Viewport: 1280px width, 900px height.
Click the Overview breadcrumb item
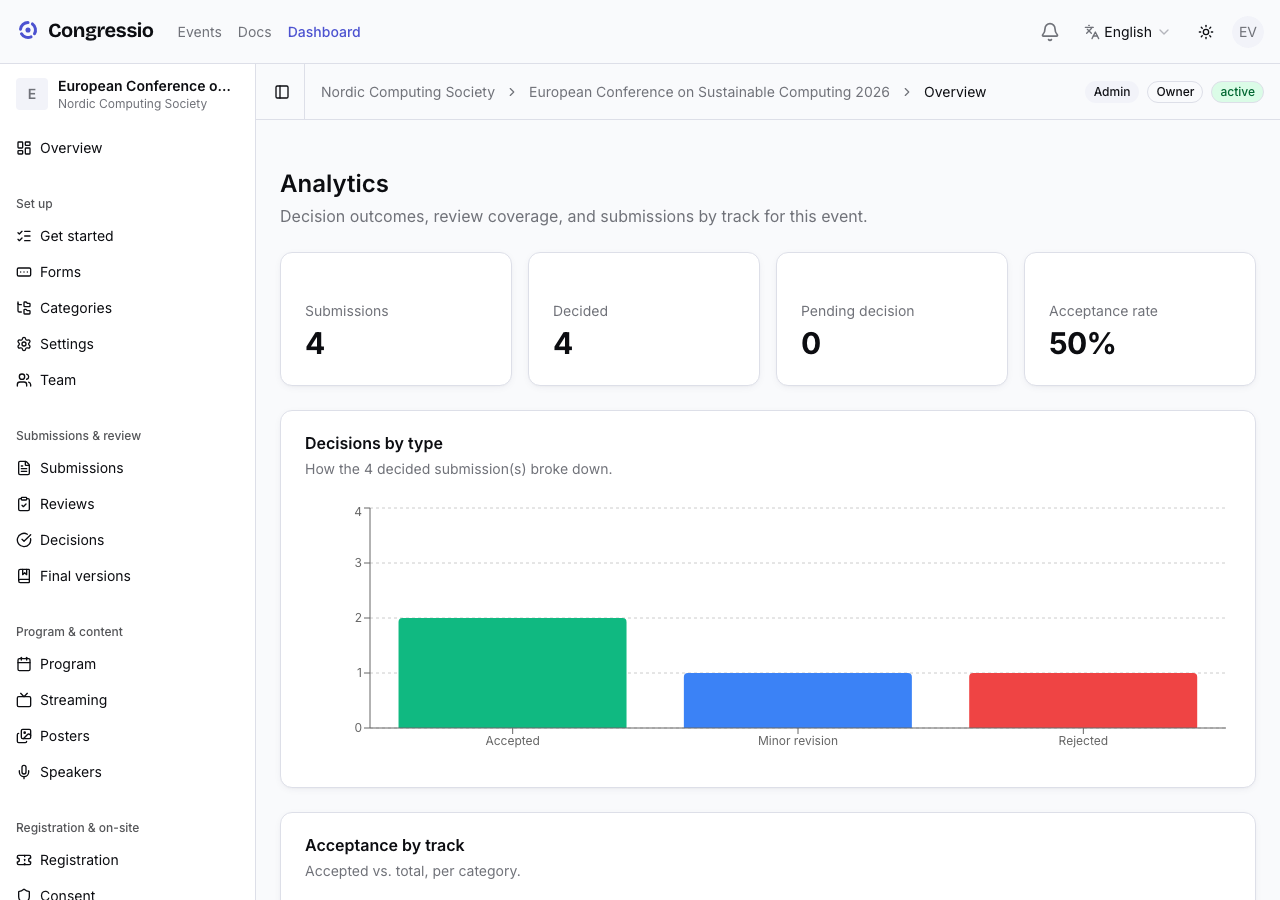point(955,92)
